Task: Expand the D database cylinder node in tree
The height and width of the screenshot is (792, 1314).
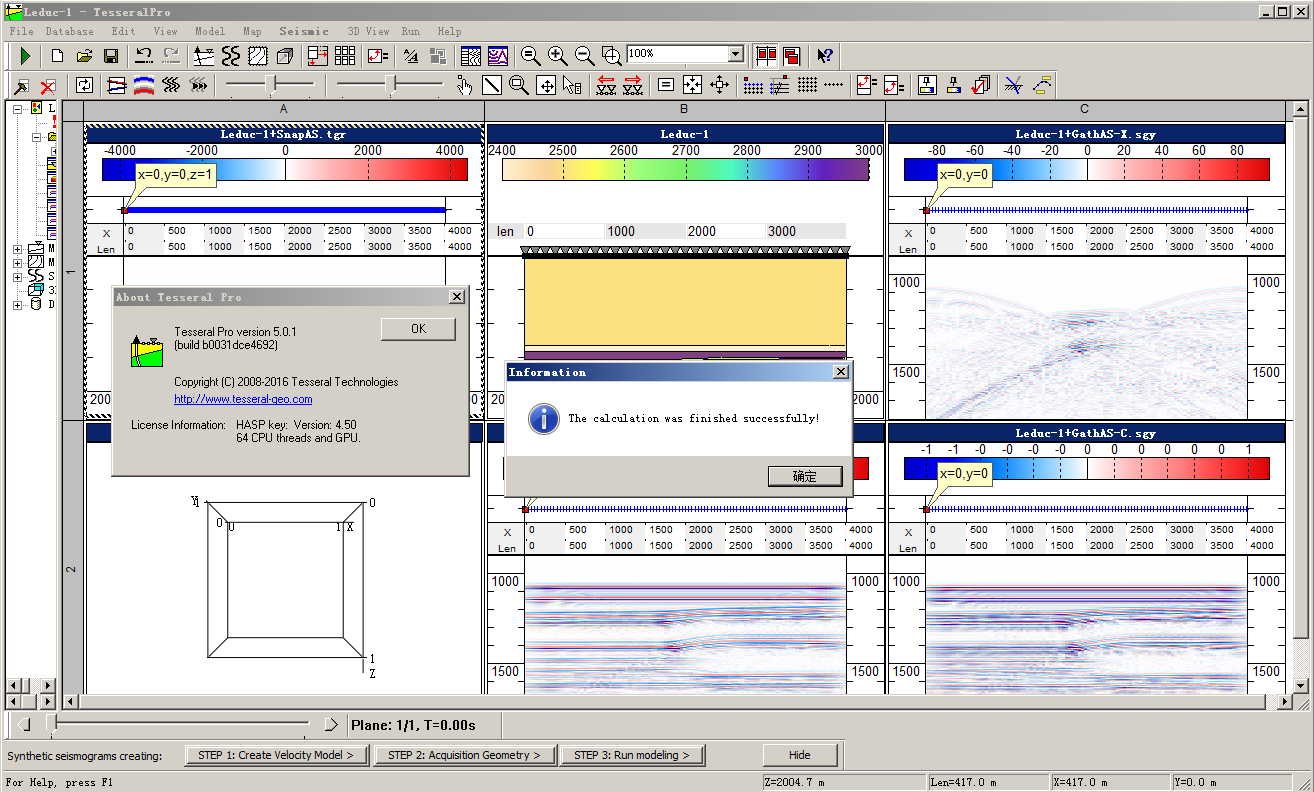Action: click(x=17, y=304)
